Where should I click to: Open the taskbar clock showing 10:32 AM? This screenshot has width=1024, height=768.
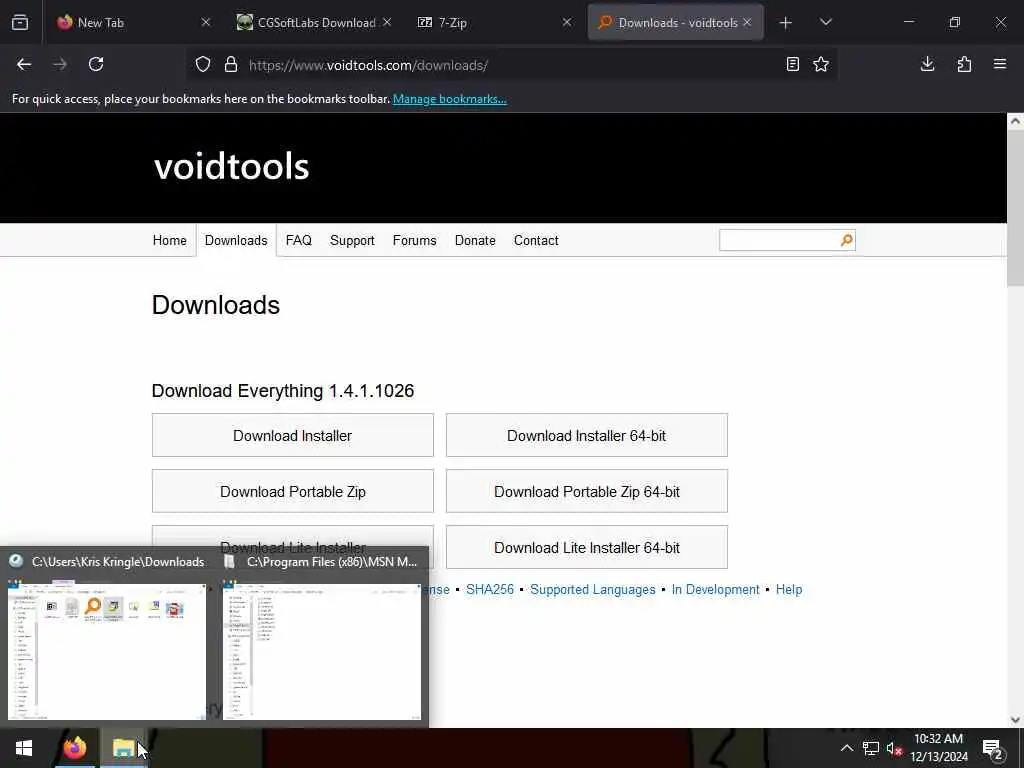click(x=938, y=748)
